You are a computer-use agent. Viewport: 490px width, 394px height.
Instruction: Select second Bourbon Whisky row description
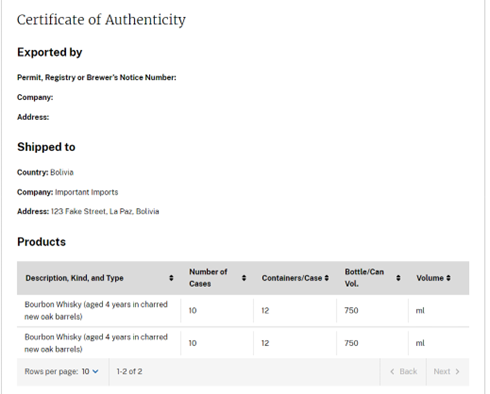coord(96,343)
